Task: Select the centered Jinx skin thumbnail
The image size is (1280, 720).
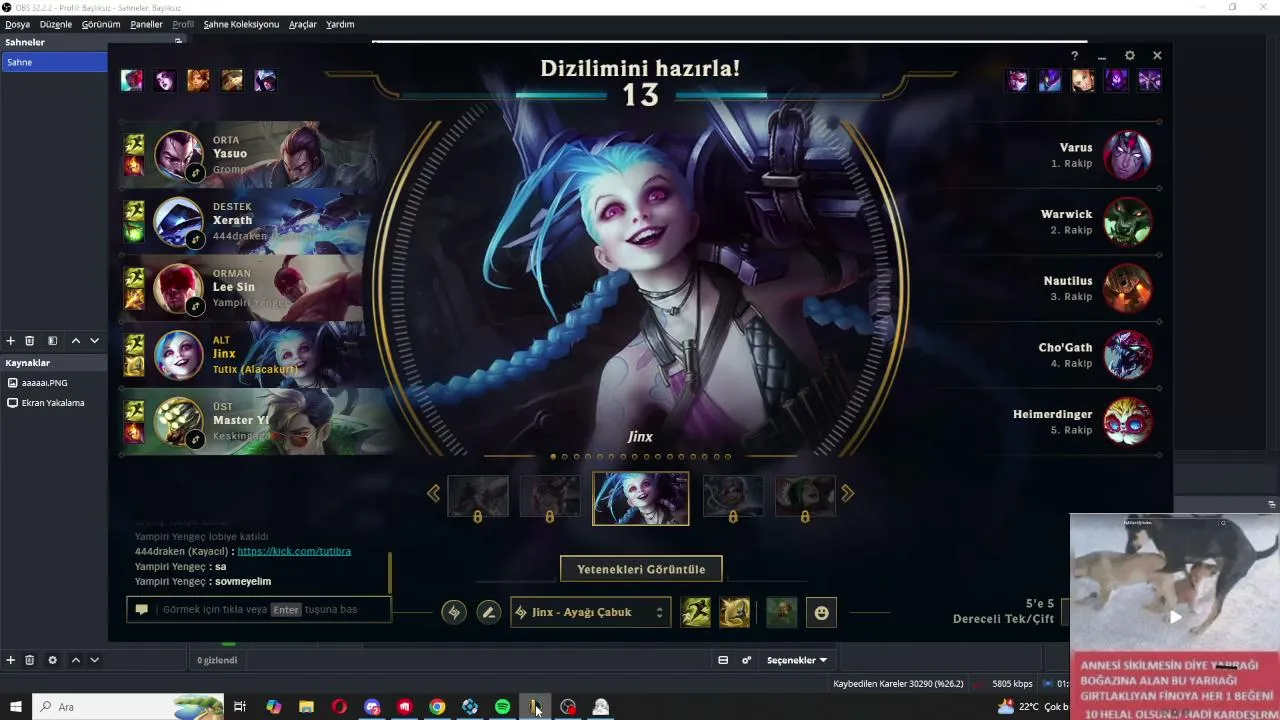Action: 641,498
